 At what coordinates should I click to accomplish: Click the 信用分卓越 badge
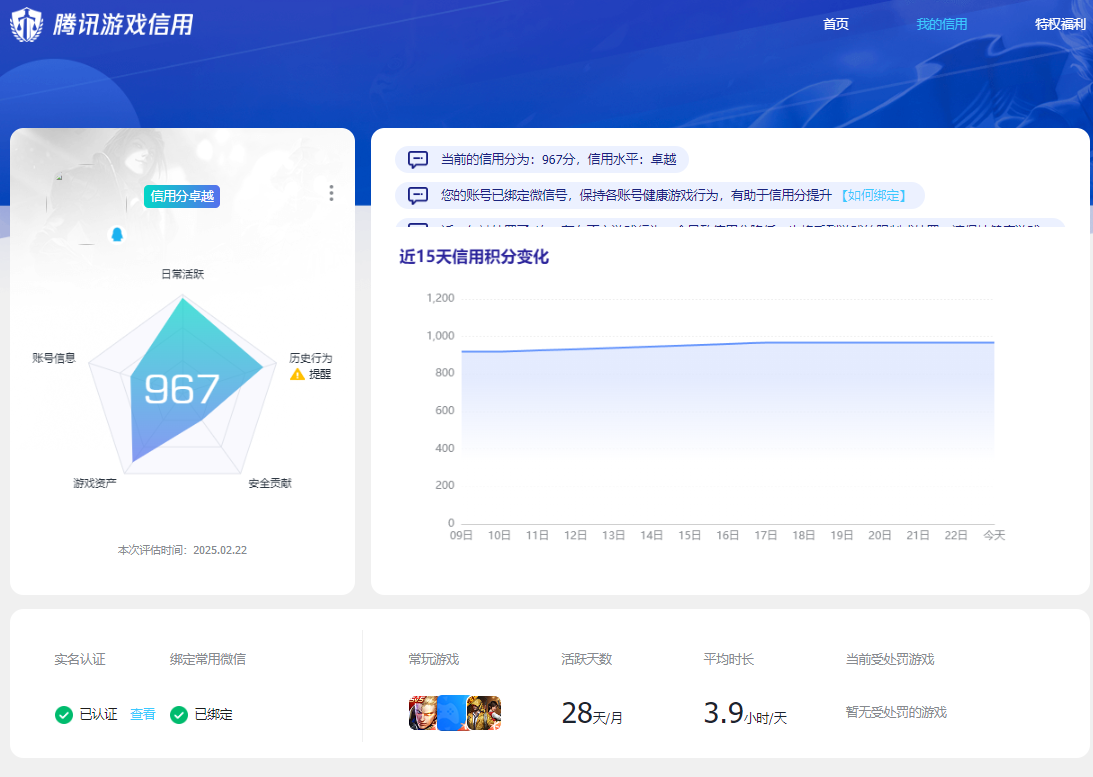click(182, 197)
